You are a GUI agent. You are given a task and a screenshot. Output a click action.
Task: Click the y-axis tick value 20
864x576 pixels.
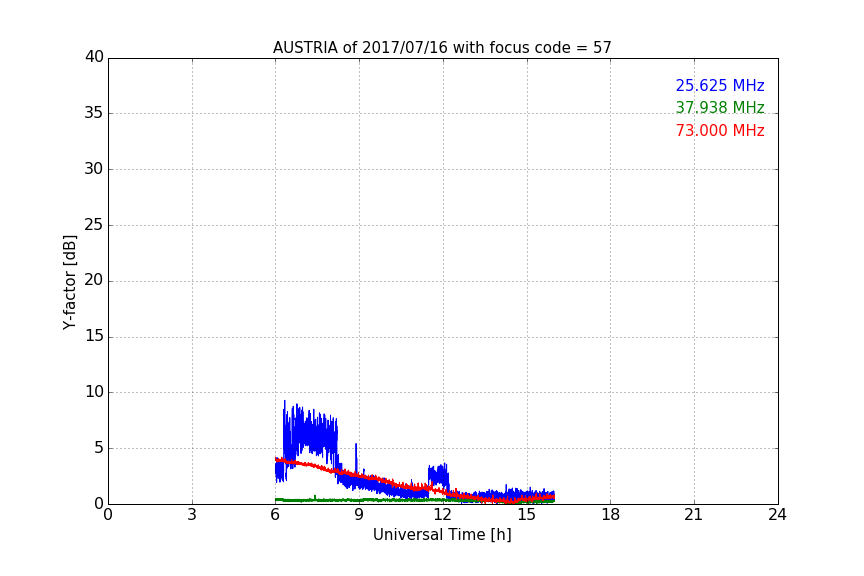click(x=94, y=280)
